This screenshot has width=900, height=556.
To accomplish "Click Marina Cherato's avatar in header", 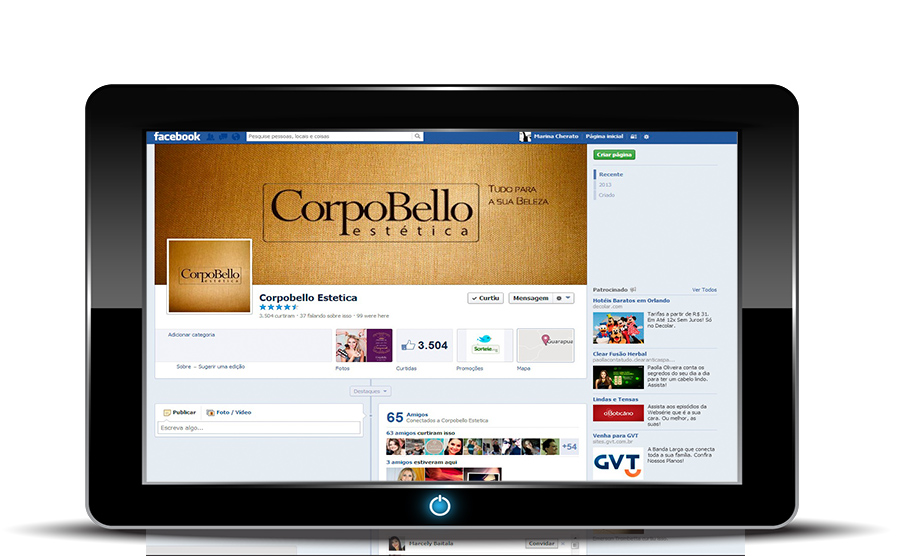I will point(525,137).
